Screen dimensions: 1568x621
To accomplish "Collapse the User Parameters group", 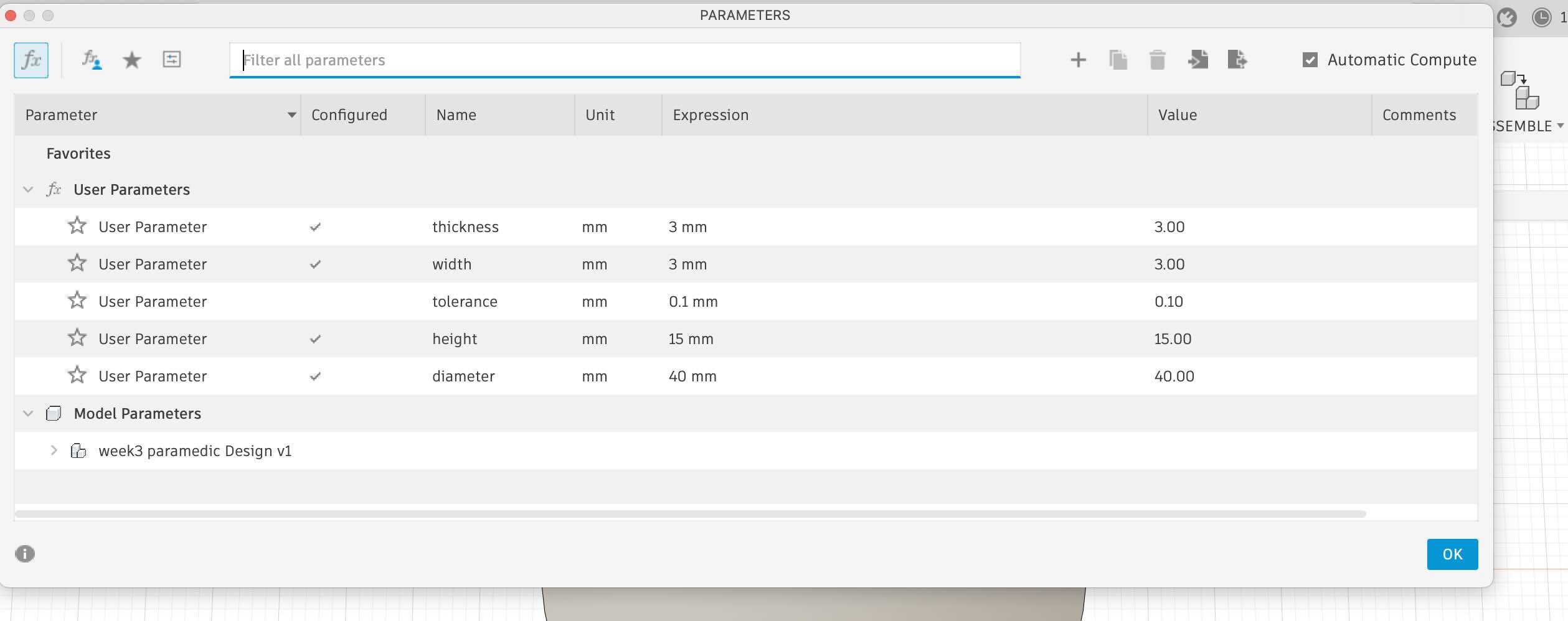I will click(x=28, y=189).
